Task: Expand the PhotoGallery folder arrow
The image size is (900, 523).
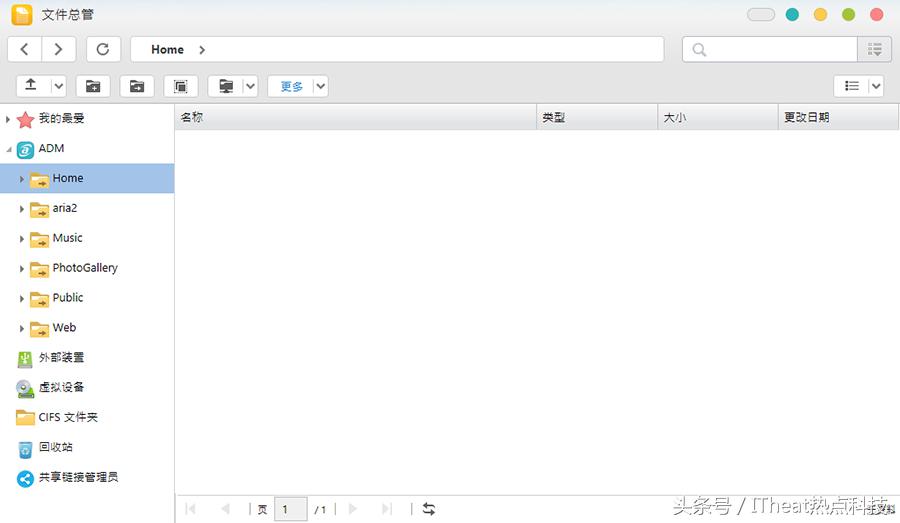Action: [21, 269]
